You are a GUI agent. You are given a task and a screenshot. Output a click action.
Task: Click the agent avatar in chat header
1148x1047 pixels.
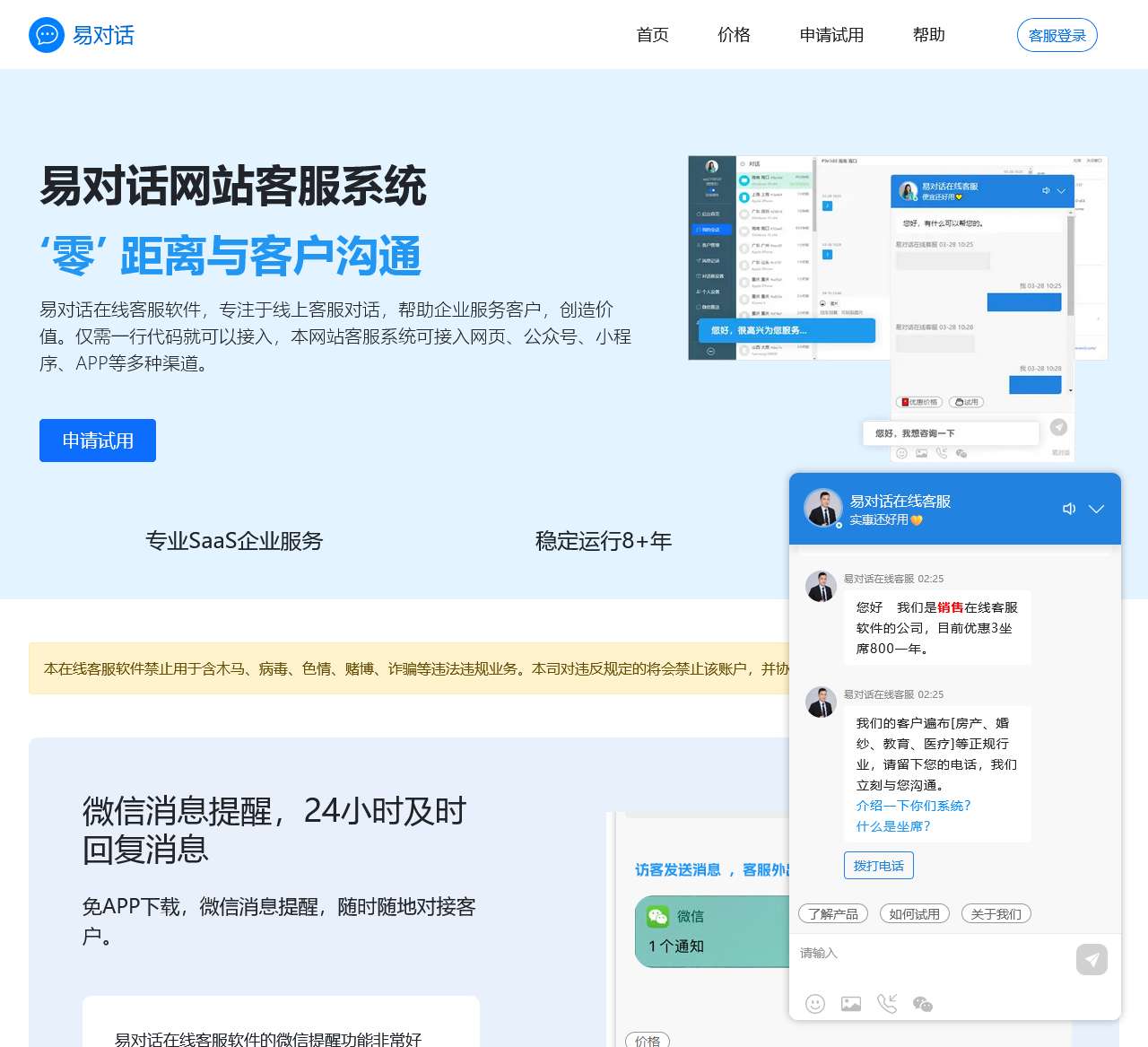(822, 508)
